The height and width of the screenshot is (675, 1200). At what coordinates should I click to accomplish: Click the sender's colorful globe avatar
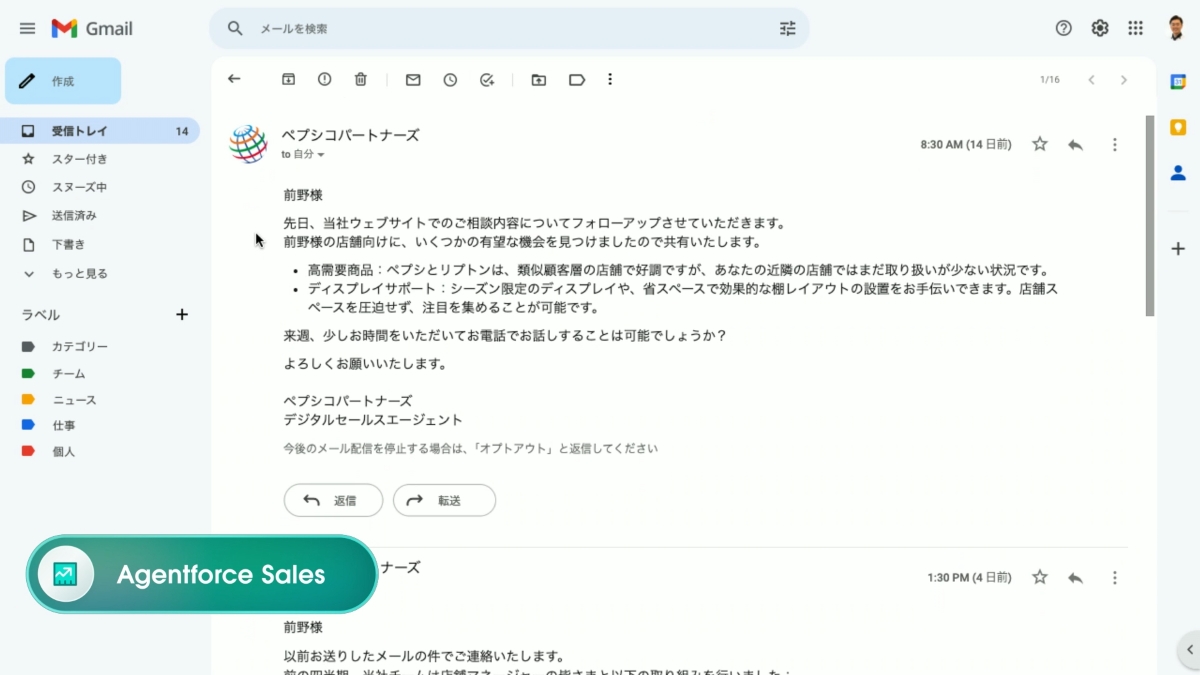pos(248,144)
